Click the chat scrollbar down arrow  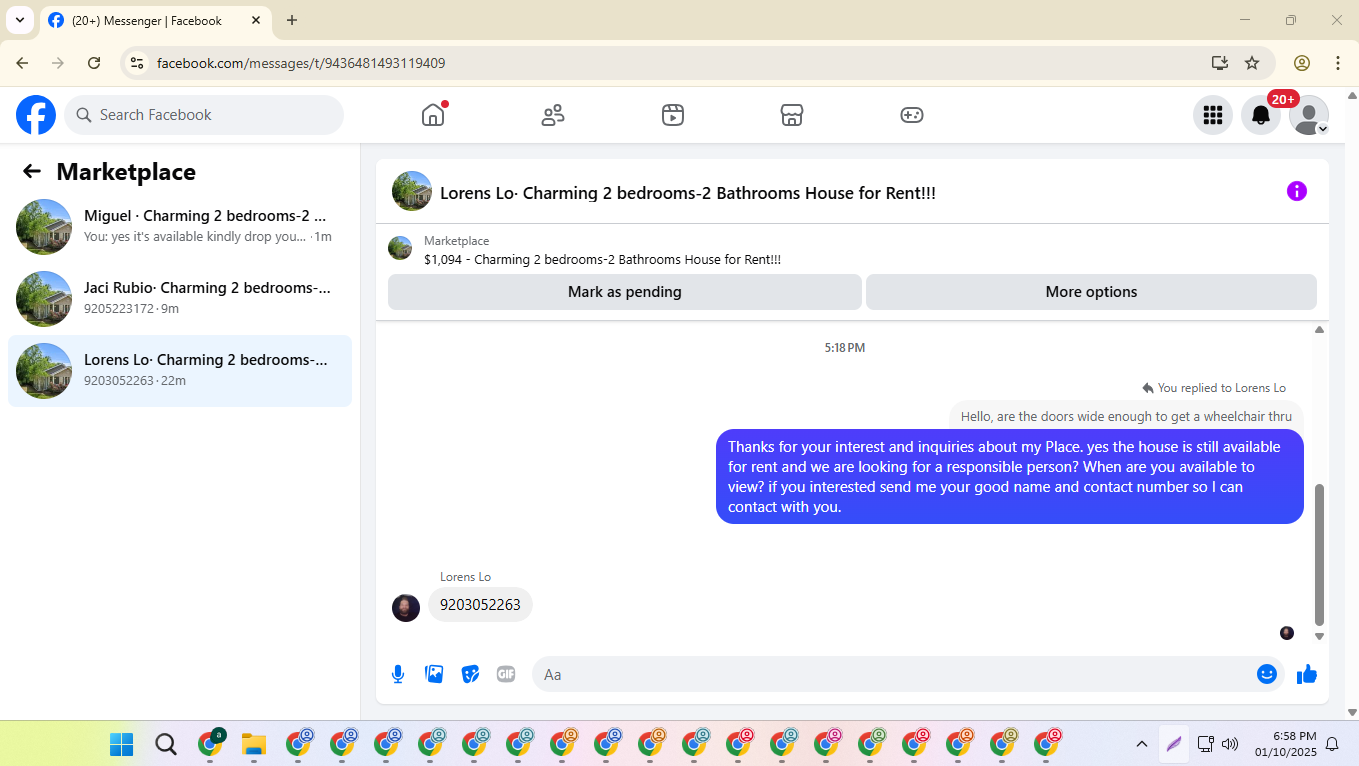[x=1319, y=636]
